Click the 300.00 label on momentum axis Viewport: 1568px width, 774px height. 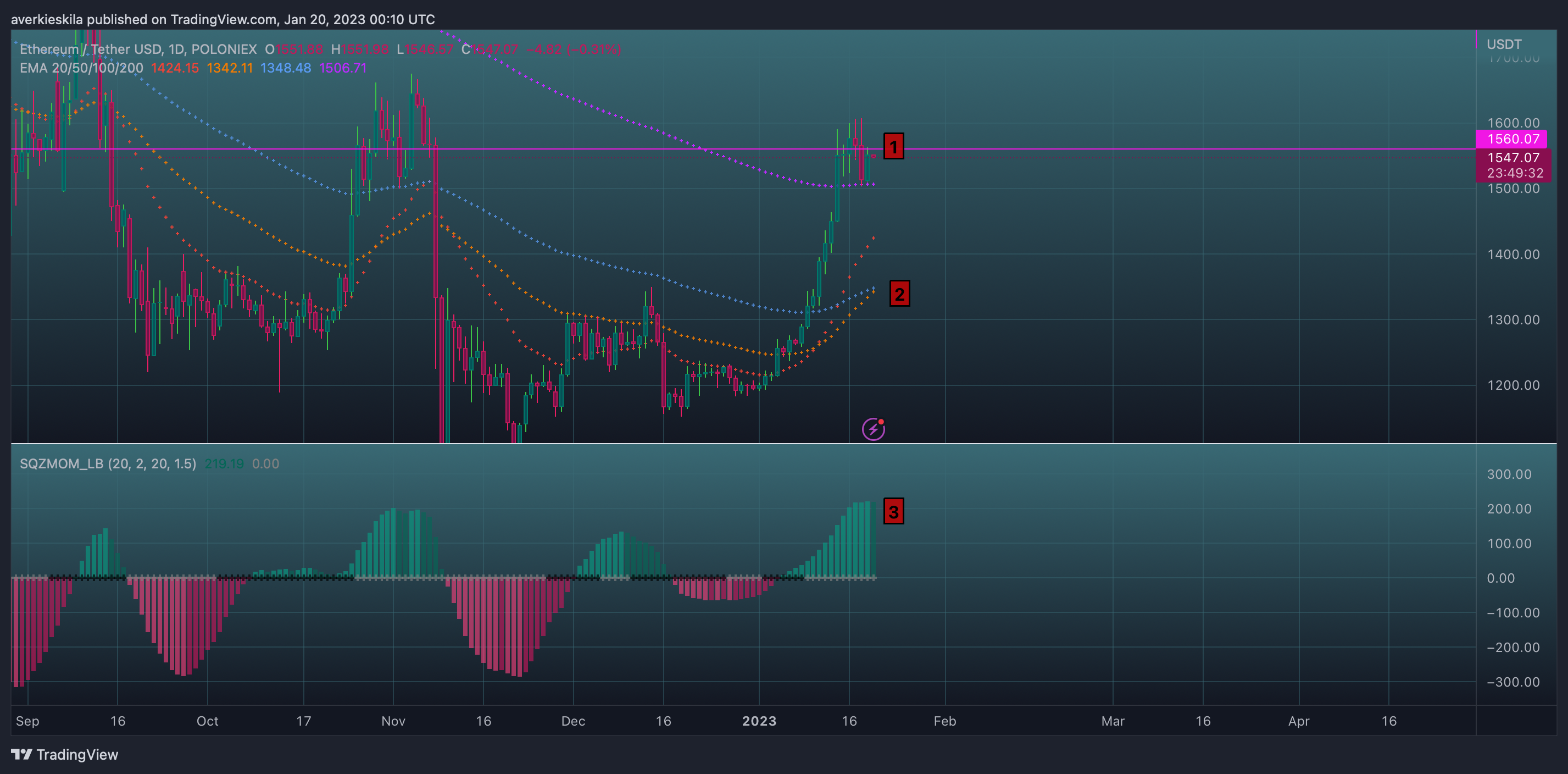(1509, 474)
